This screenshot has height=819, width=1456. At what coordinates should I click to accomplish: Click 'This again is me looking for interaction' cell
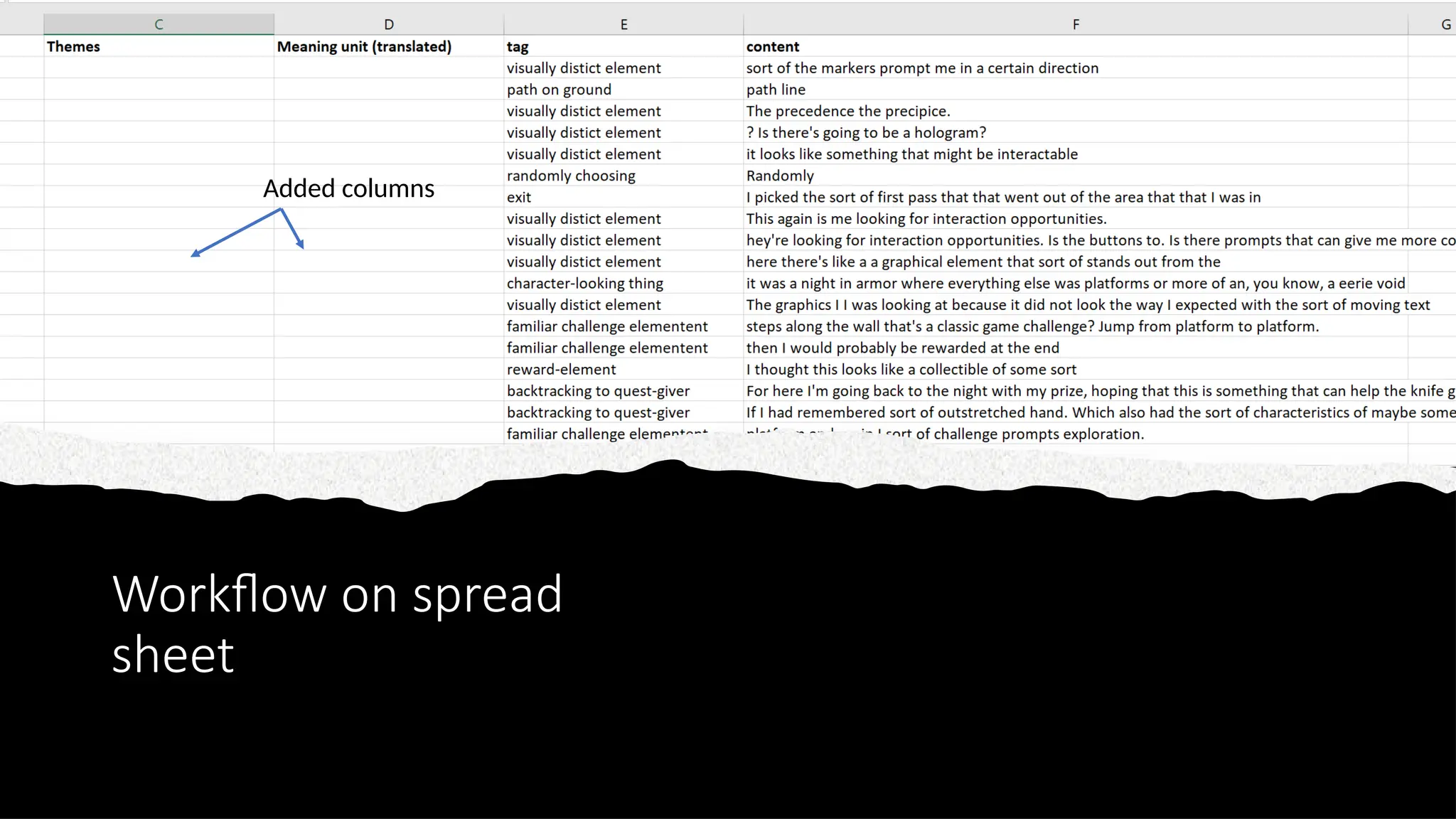(x=1076, y=218)
